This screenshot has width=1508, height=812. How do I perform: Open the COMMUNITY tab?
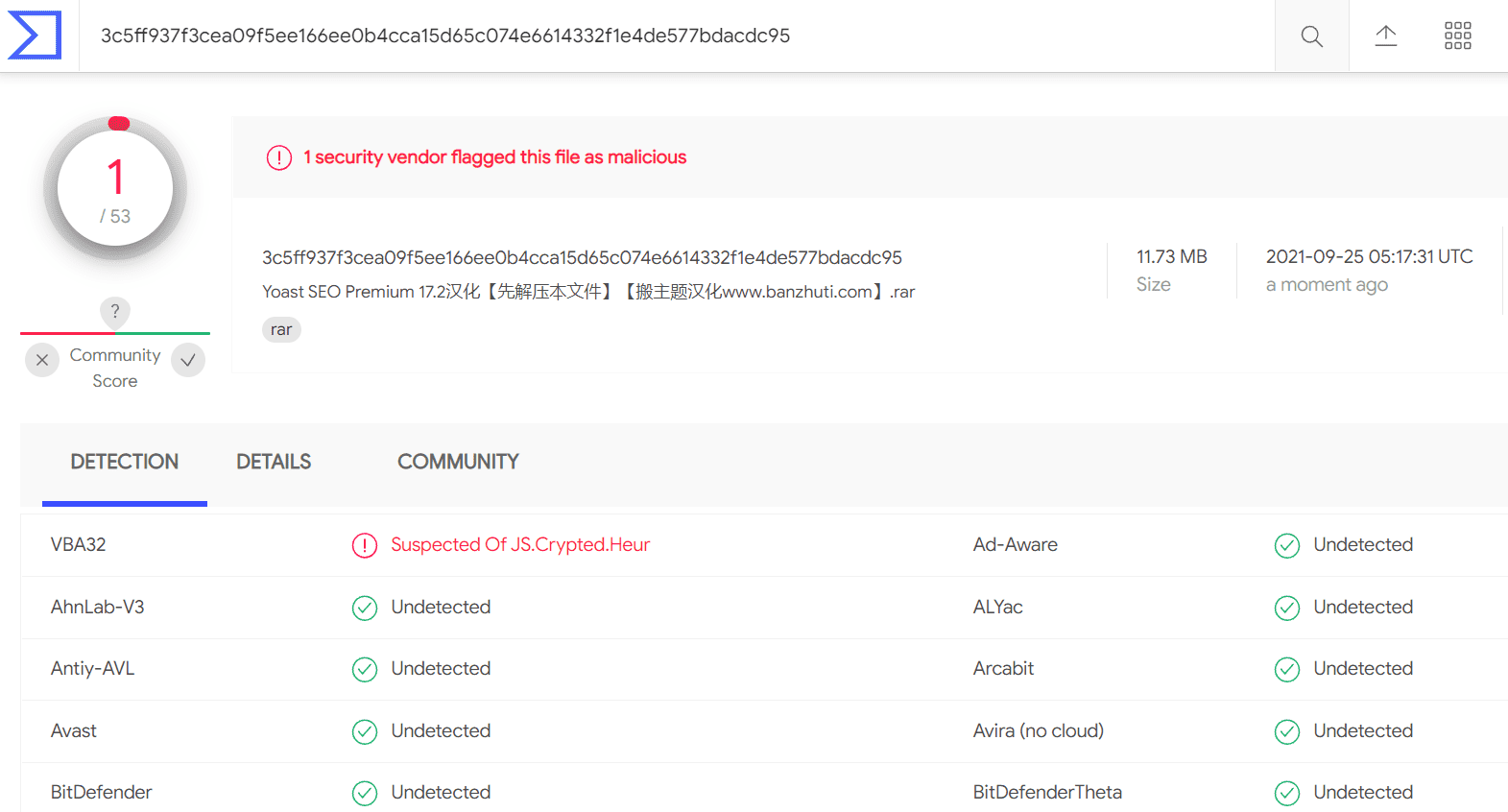(x=458, y=462)
